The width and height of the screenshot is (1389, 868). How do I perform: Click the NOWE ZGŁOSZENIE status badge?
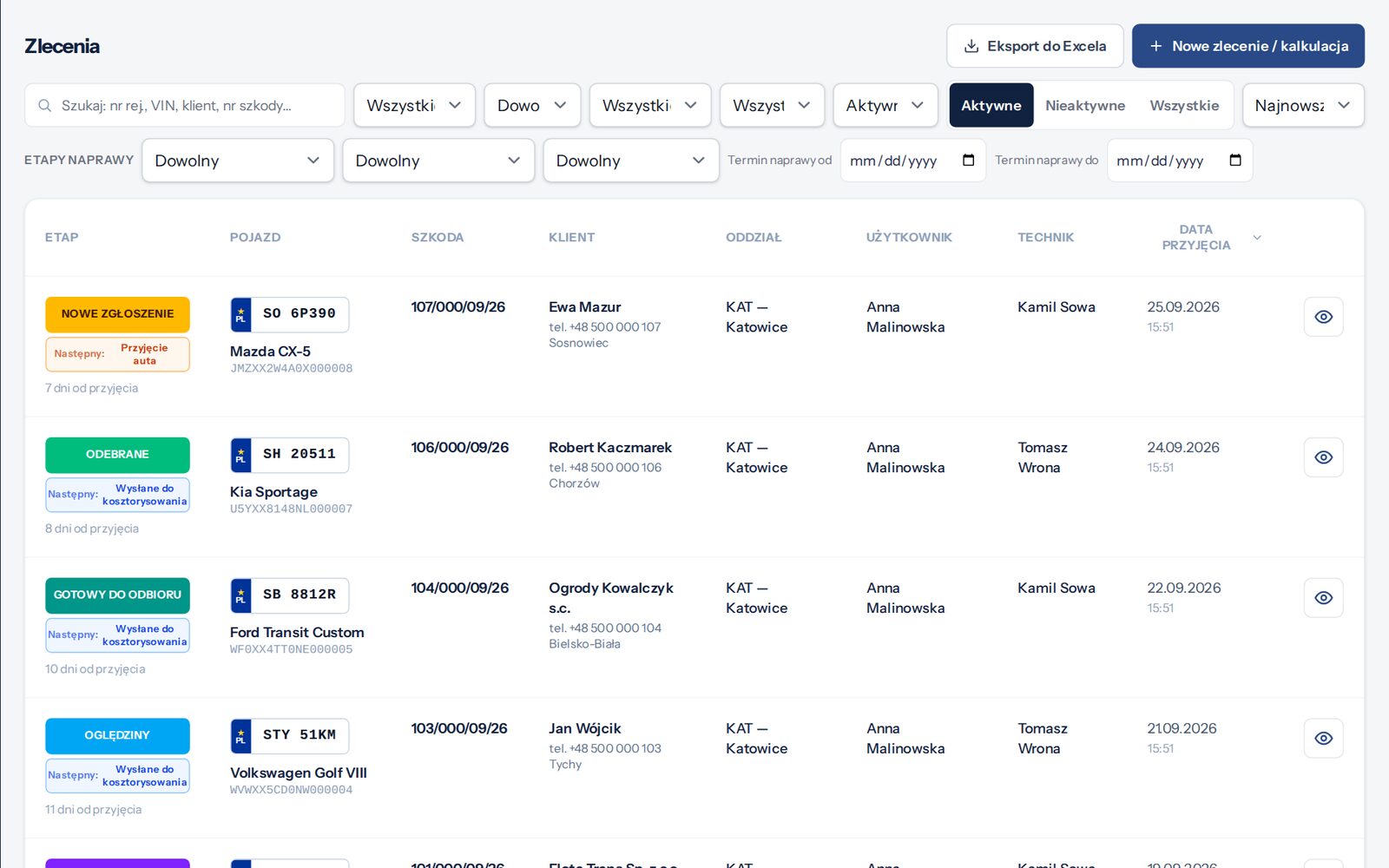click(117, 314)
